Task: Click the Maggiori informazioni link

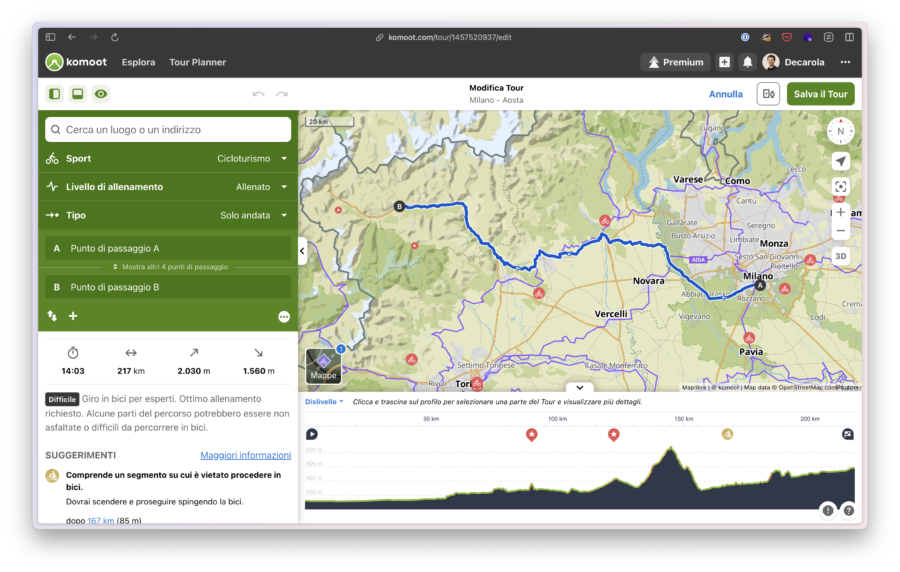Action: (245, 455)
